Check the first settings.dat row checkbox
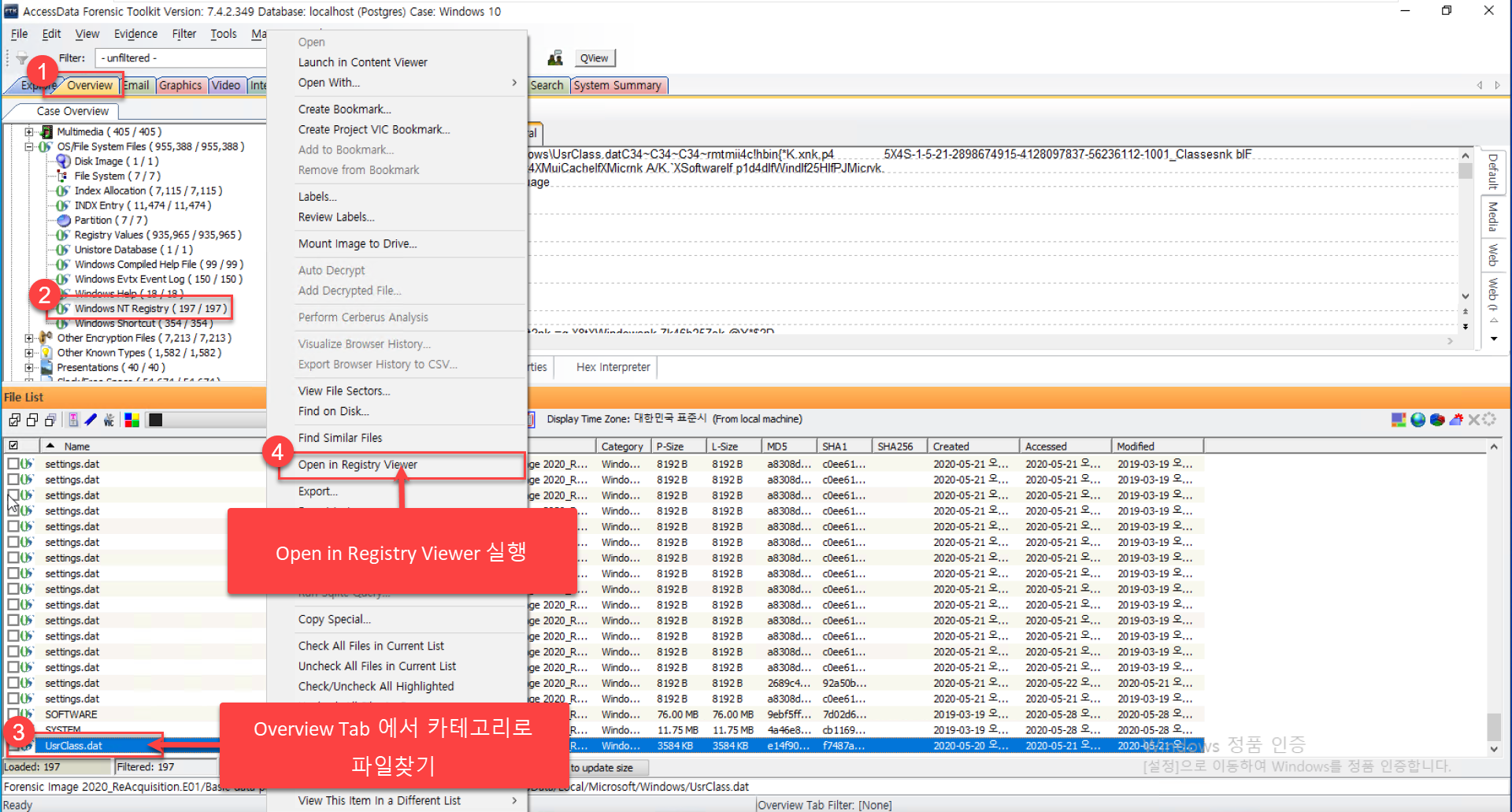Screen dimensions: 1512x812 tap(13, 464)
